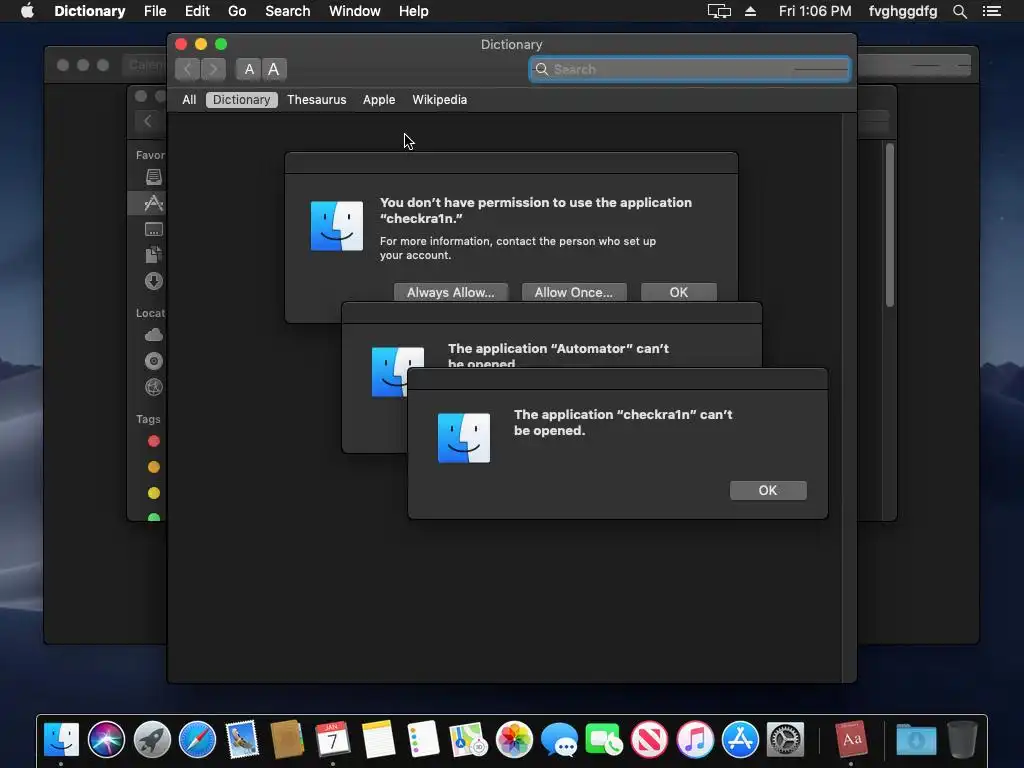1024x768 pixels.
Task: Open the Window menu
Action: coord(355,11)
